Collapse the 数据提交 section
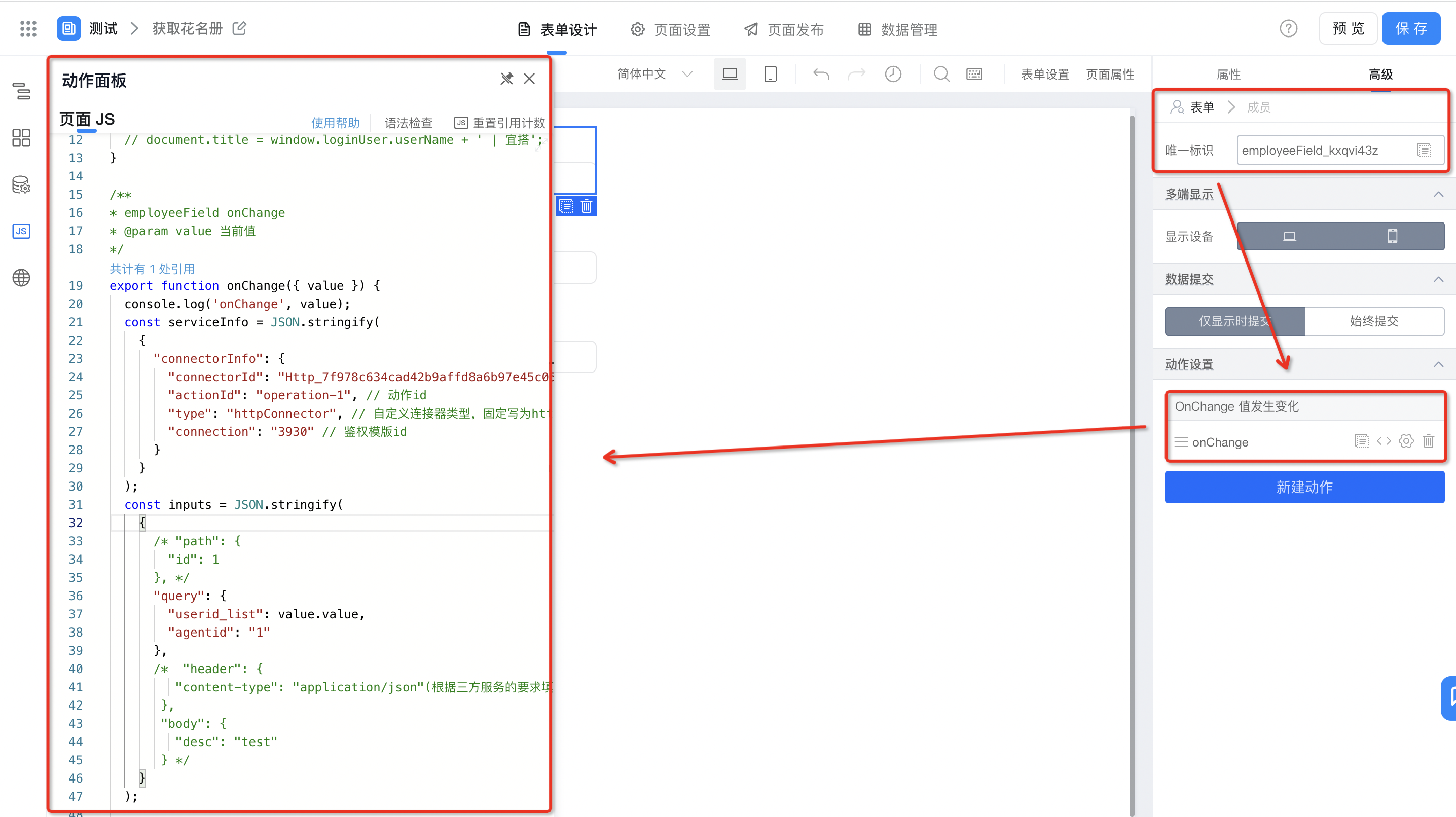The width and height of the screenshot is (1456, 817). tap(1438, 279)
